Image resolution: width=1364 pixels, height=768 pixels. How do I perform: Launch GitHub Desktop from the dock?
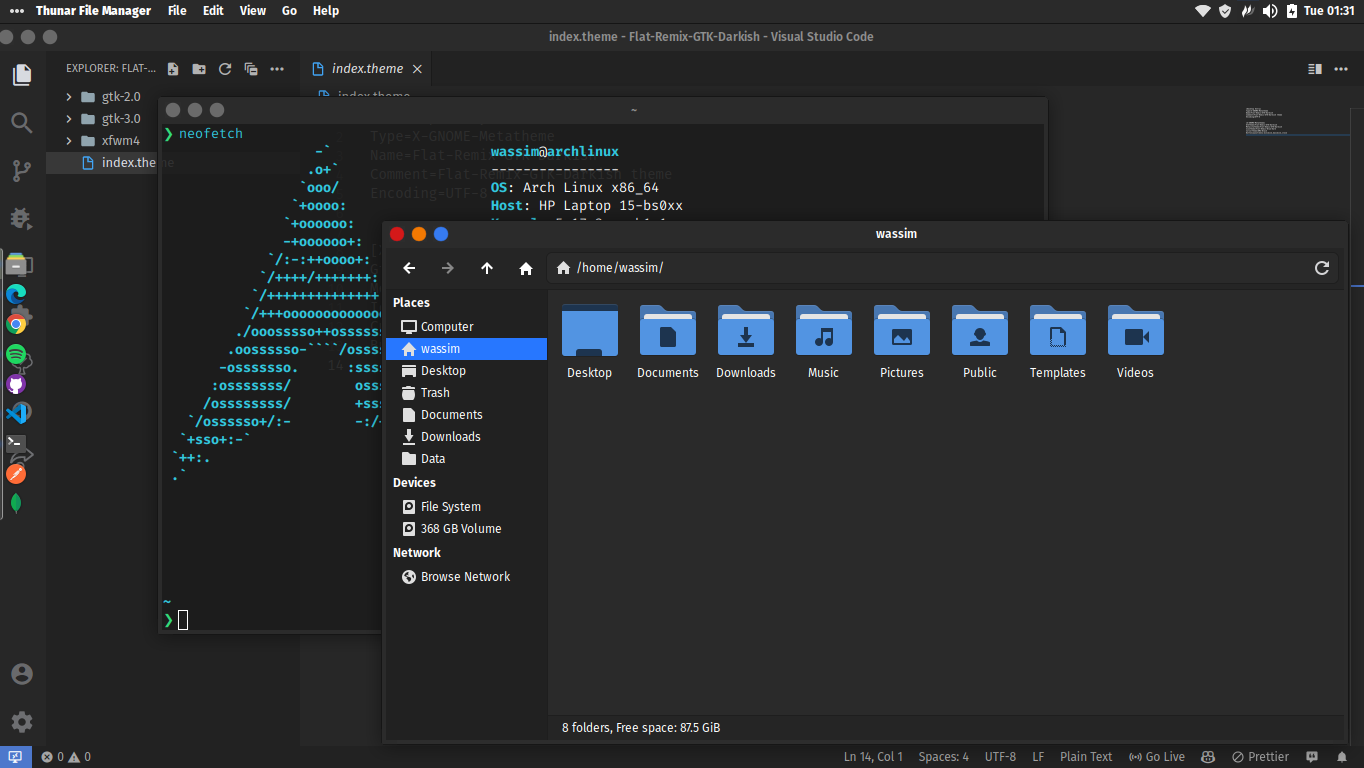point(17,384)
